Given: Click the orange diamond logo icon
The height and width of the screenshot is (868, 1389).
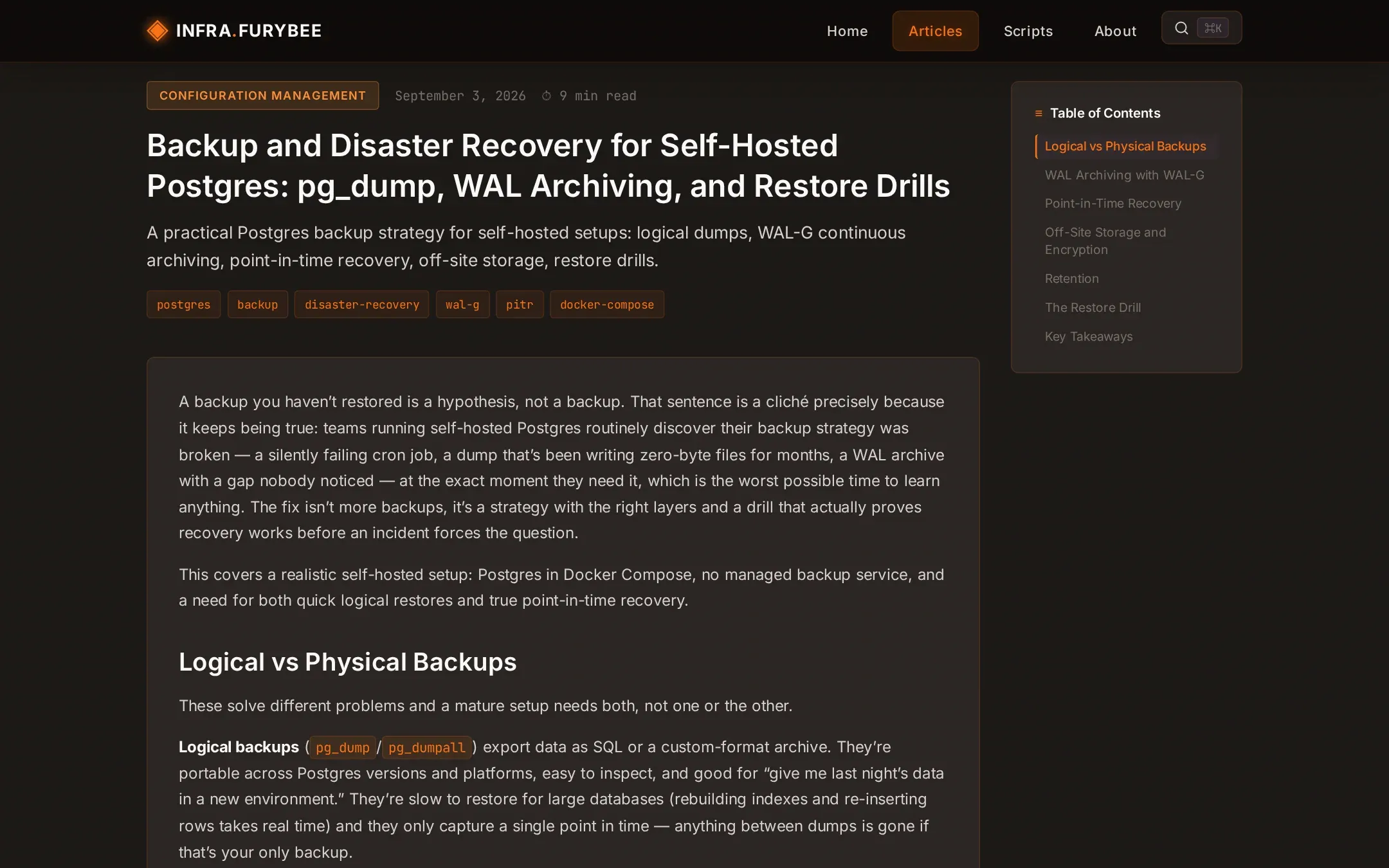Looking at the screenshot, I should pyautogui.click(x=158, y=30).
